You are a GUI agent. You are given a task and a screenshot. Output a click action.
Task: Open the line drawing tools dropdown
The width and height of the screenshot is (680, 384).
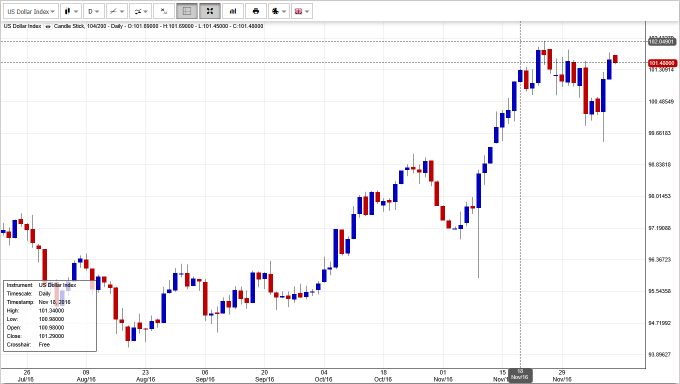click(117, 11)
